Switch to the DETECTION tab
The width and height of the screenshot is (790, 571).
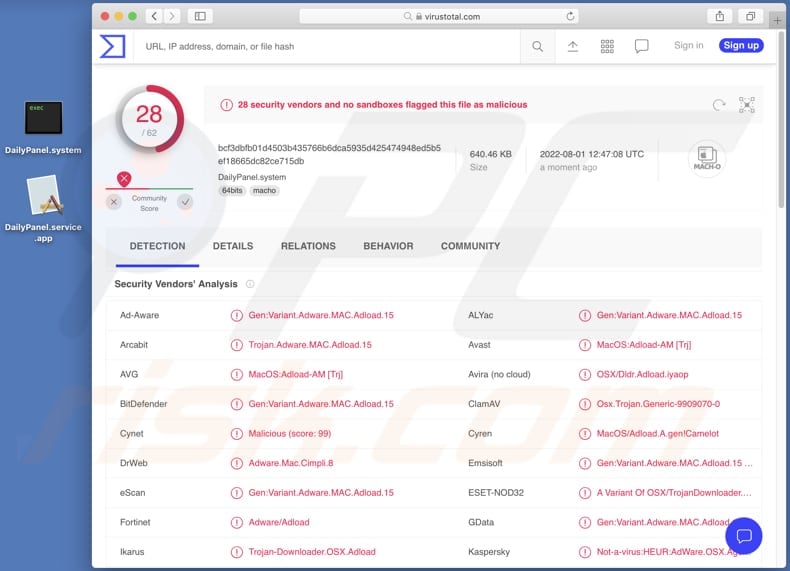[157, 246]
